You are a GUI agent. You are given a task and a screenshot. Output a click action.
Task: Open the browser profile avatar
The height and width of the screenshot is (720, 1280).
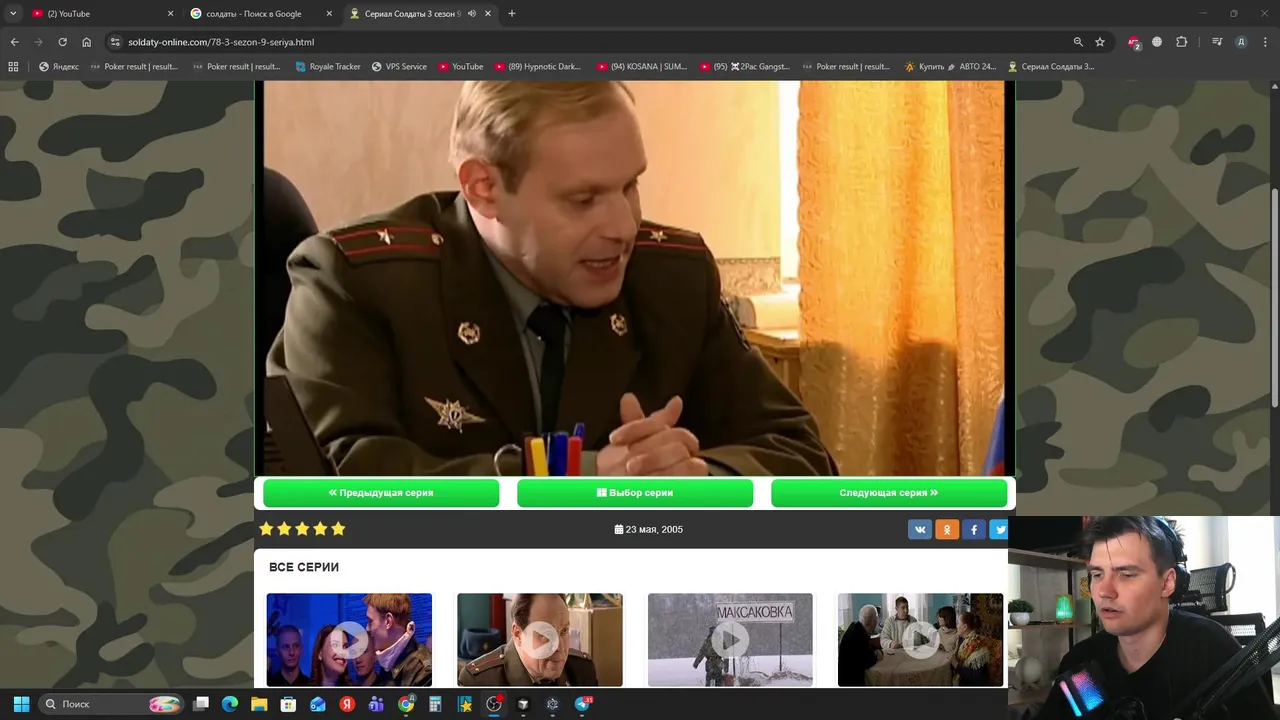tap(1241, 42)
